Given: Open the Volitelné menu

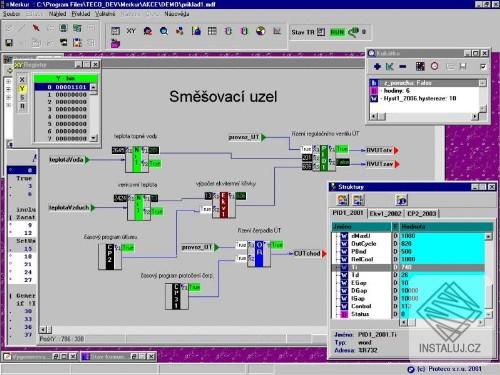Looking at the screenshot, I should (105, 14).
